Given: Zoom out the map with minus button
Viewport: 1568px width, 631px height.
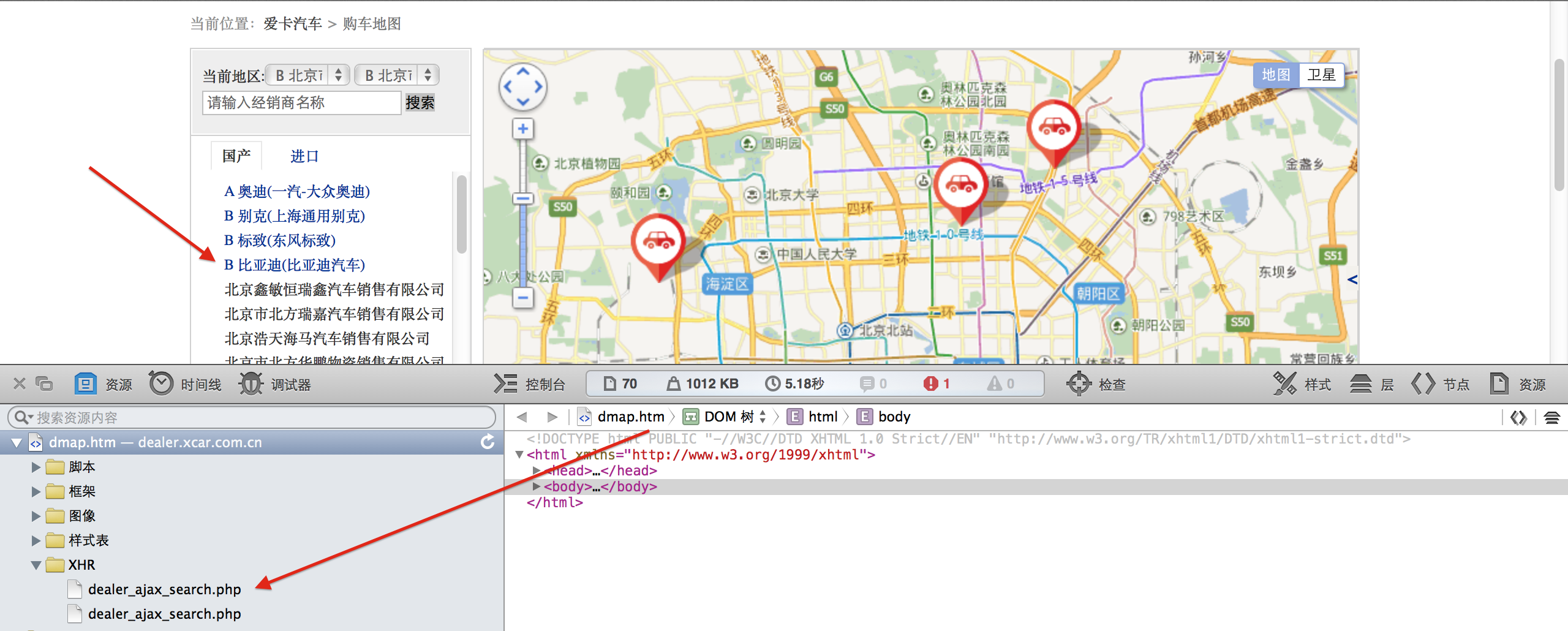Looking at the screenshot, I should point(523,298).
